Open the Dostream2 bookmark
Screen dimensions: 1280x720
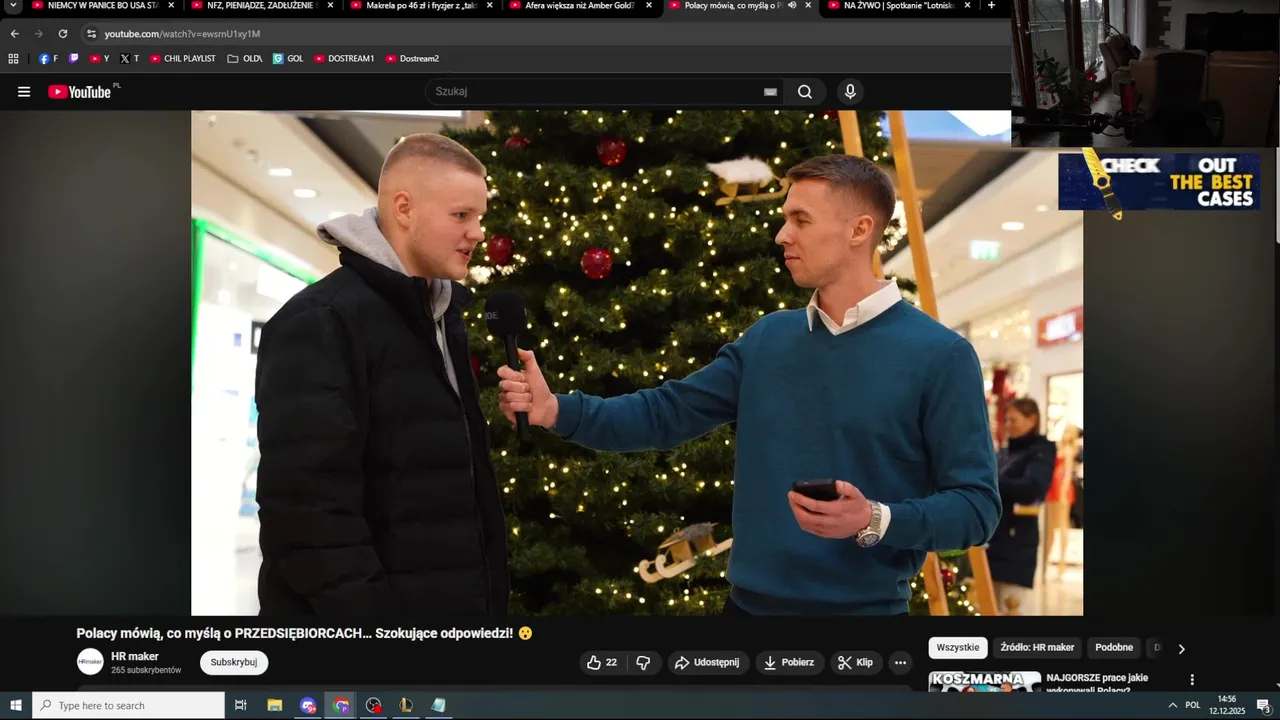coord(412,59)
